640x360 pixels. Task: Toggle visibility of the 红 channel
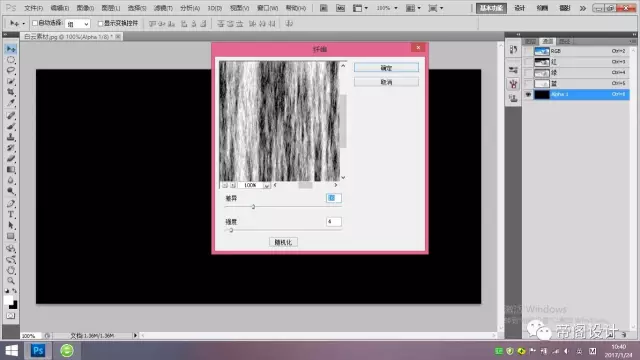point(528,62)
